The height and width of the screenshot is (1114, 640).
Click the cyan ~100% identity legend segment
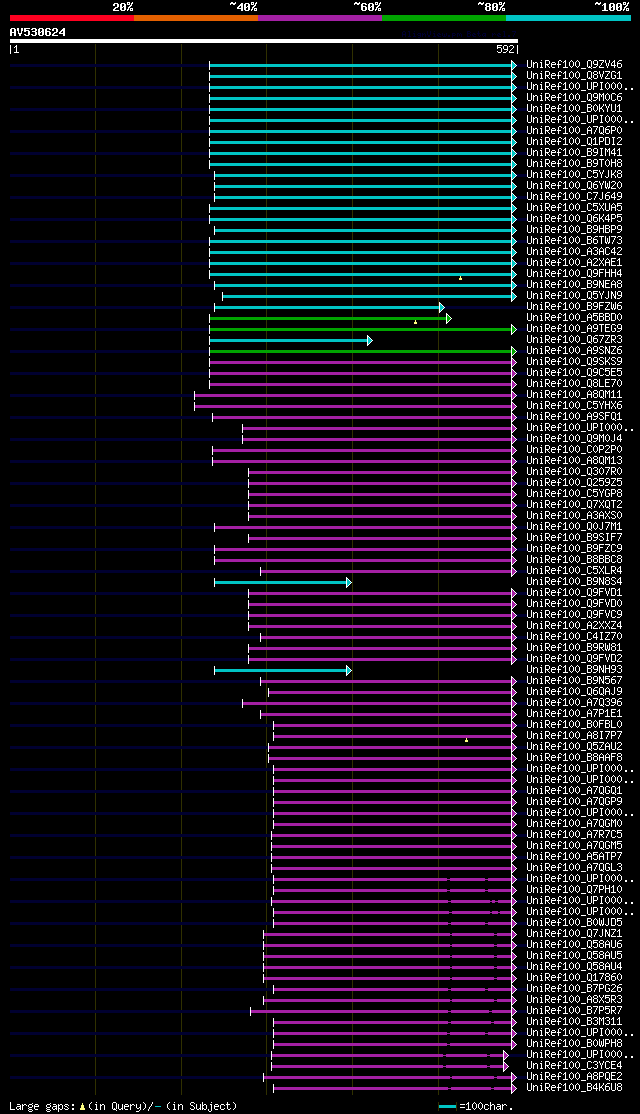click(568, 18)
